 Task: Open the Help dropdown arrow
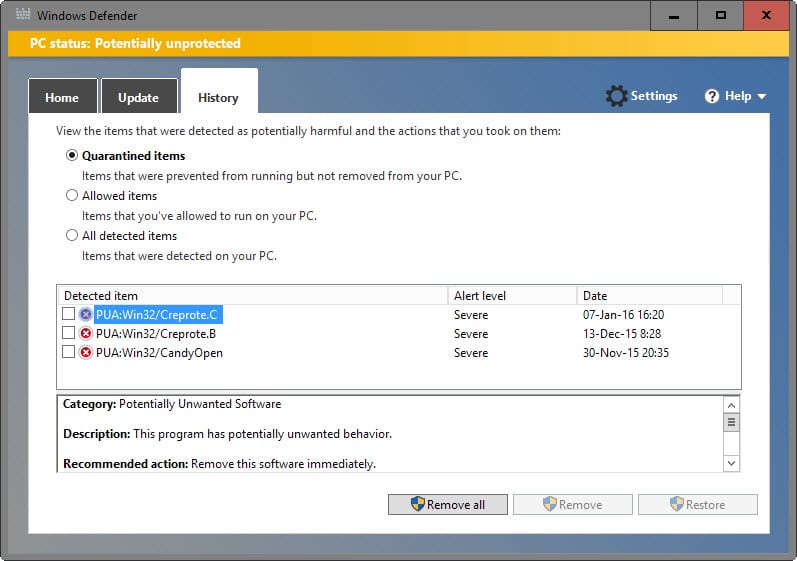761,96
